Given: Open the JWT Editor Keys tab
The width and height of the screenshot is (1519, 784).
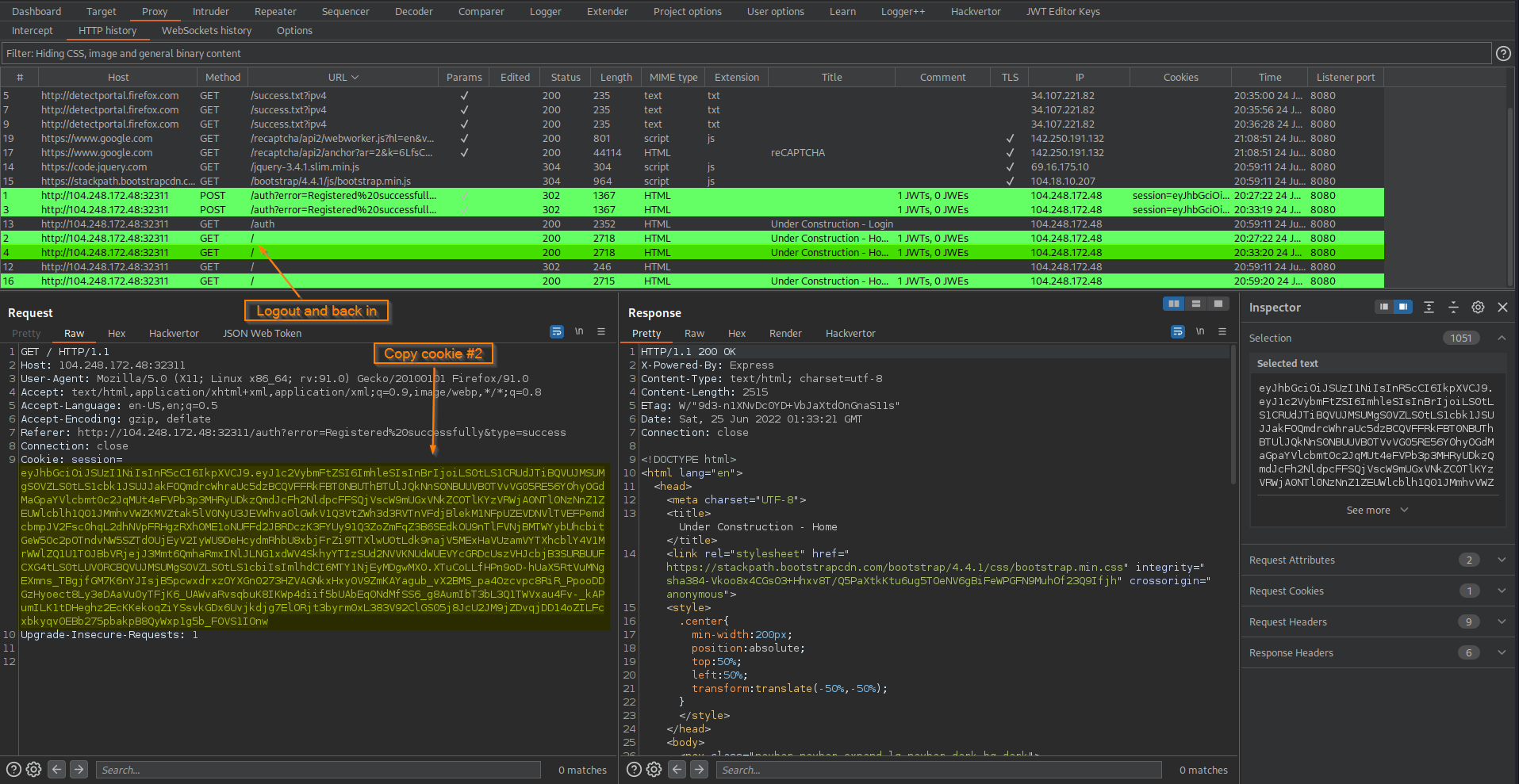Looking at the screenshot, I should pyautogui.click(x=1063, y=11).
